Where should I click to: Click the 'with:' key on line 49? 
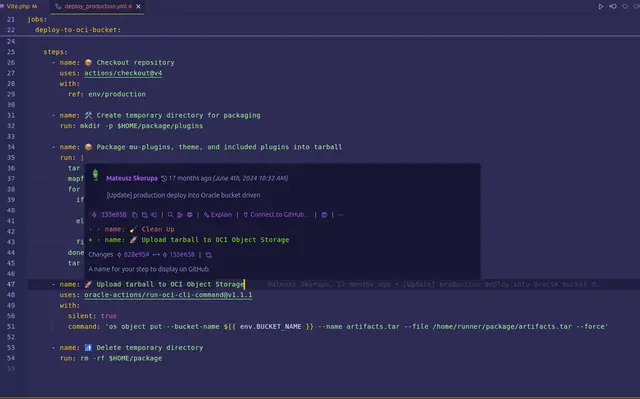70,306
